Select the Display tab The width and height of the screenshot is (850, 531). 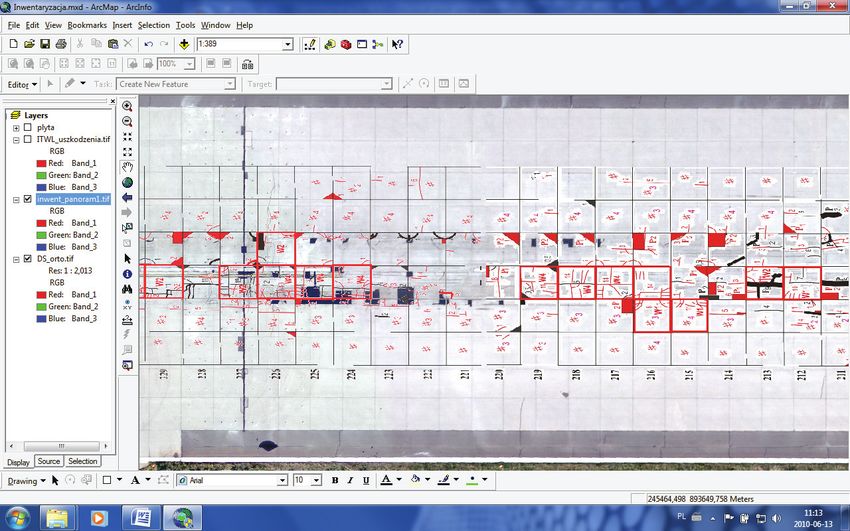pos(18,462)
